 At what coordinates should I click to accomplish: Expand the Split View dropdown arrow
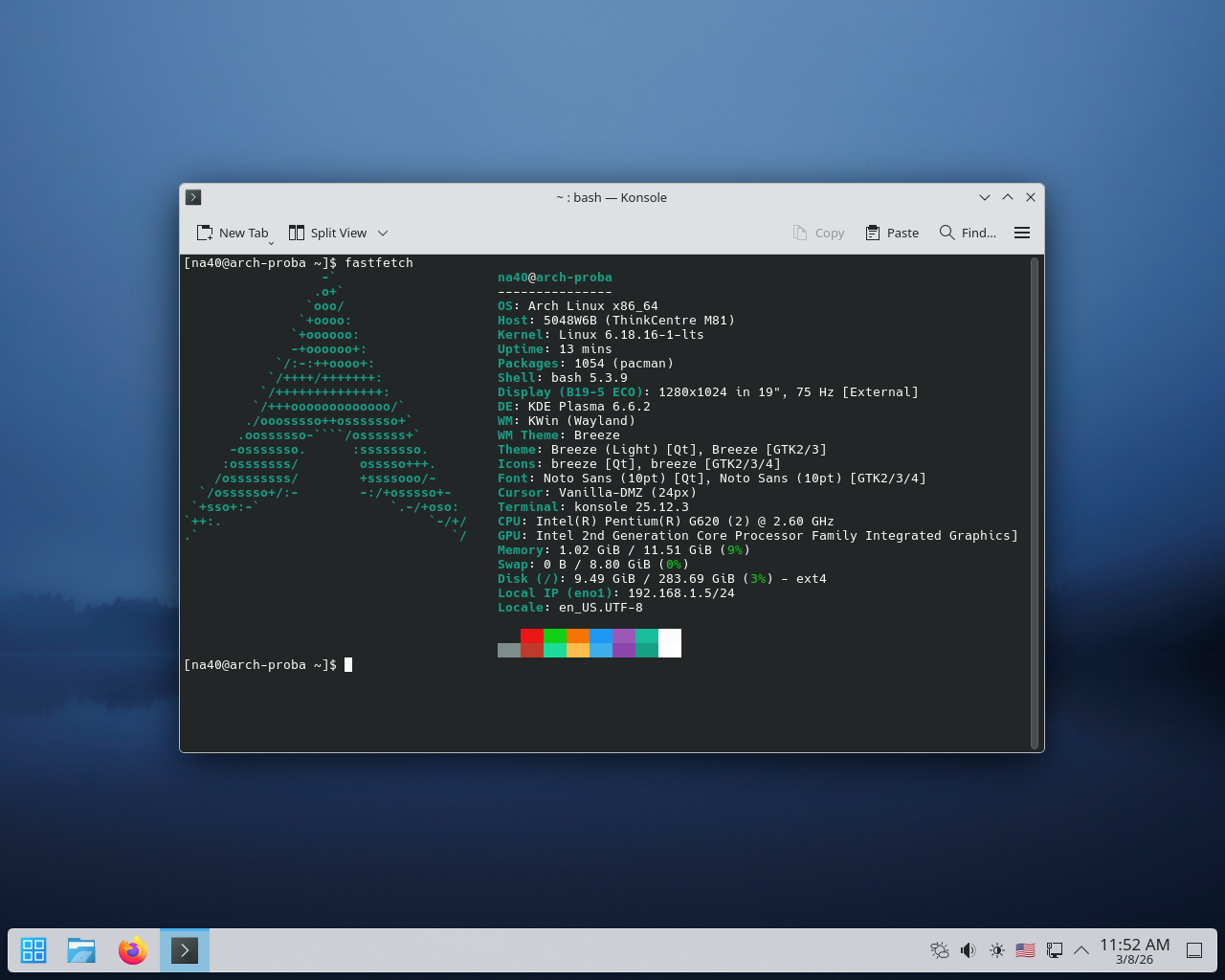383,233
